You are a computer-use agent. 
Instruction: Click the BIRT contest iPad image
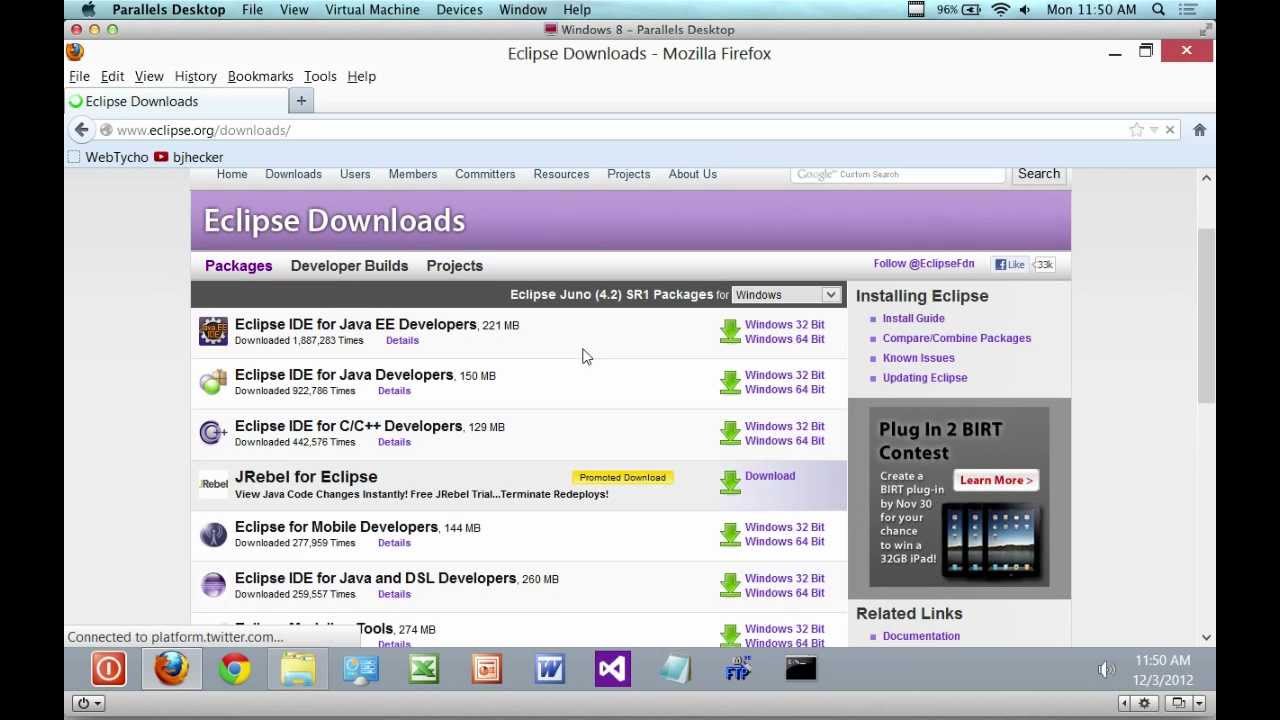[993, 542]
